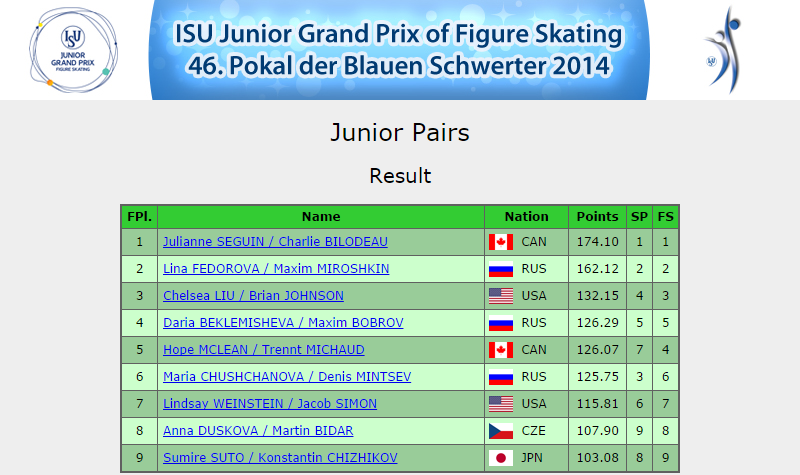Screen dimensions: 800x475
Task: Open Julianne SEGUIN / Charlie BILODEAU link
Action: pyautogui.click(x=275, y=242)
